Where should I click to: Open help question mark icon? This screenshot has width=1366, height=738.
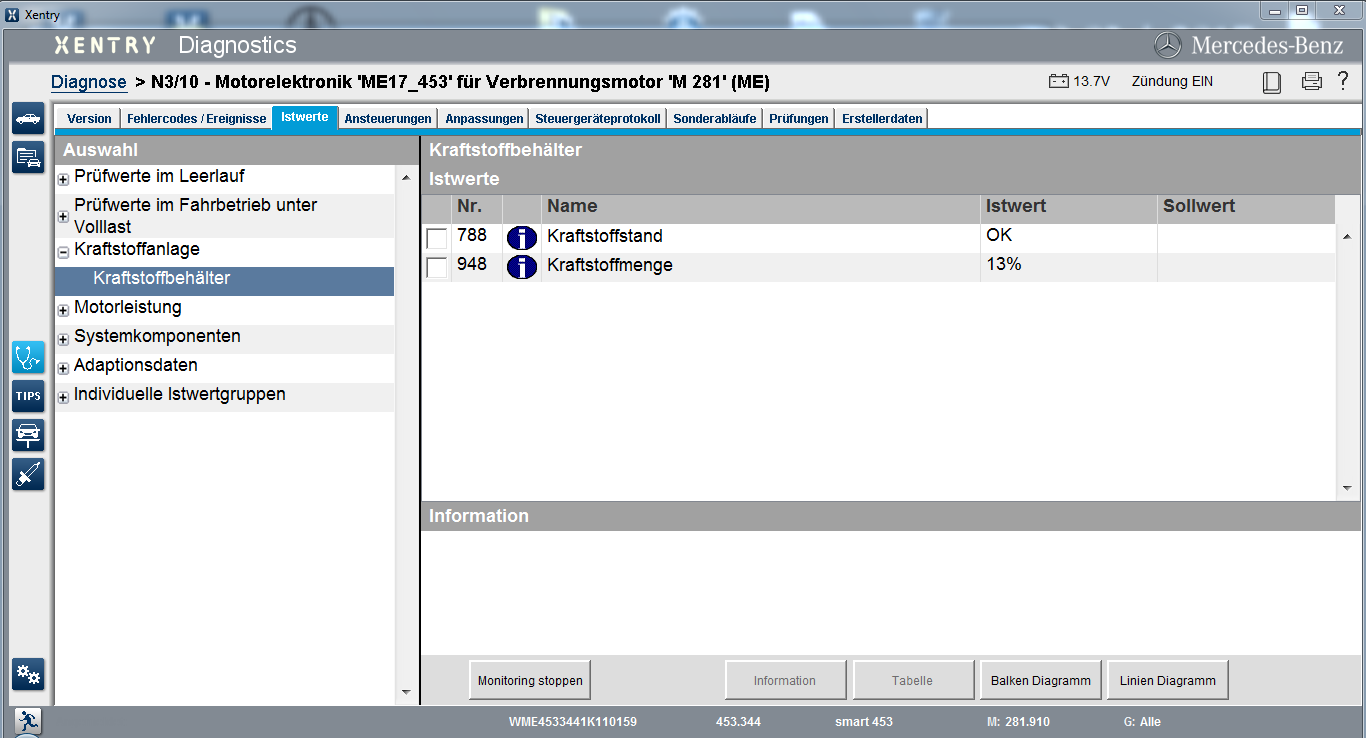point(1343,81)
